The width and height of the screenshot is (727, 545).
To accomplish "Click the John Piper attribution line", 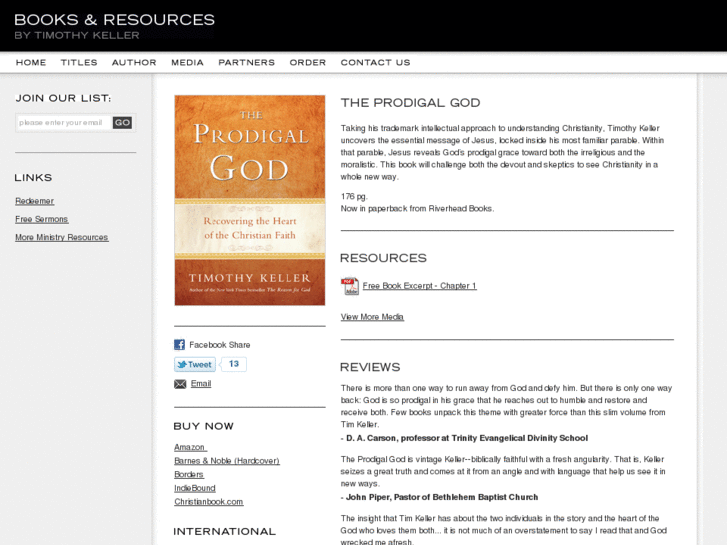I will (x=440, y=497).
